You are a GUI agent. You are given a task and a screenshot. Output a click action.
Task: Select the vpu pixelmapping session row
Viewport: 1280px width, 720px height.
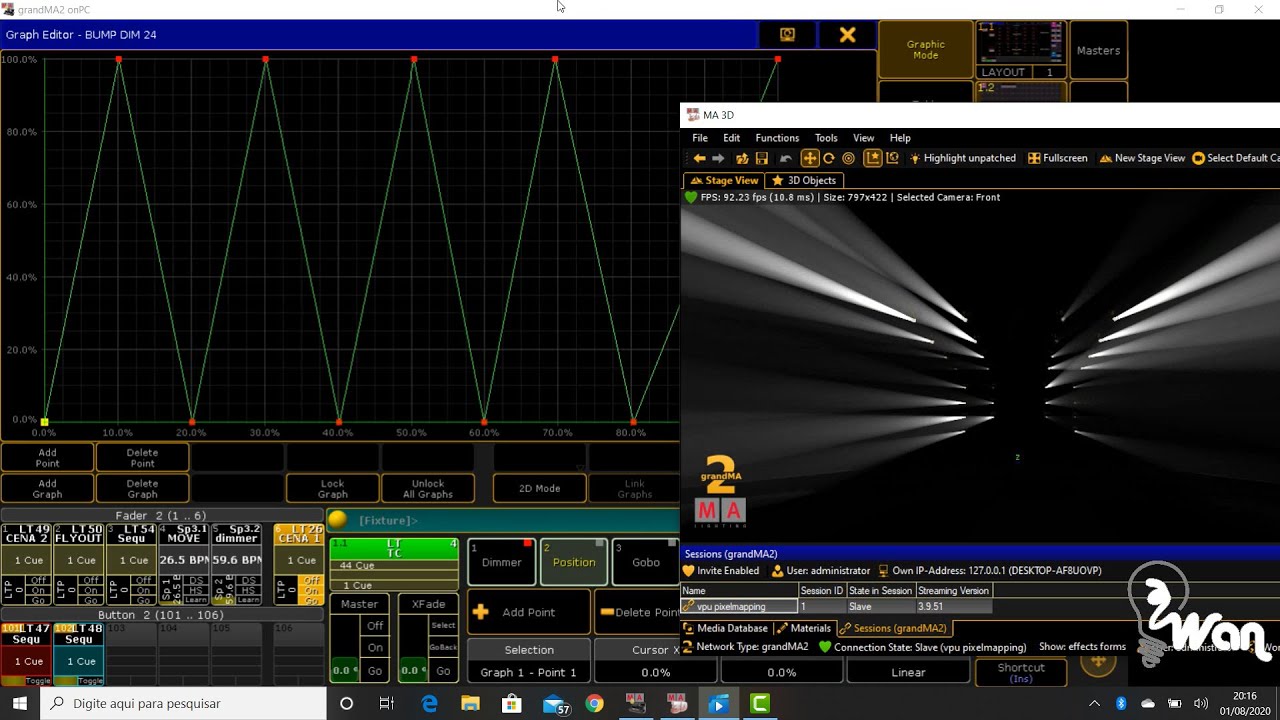837,606
